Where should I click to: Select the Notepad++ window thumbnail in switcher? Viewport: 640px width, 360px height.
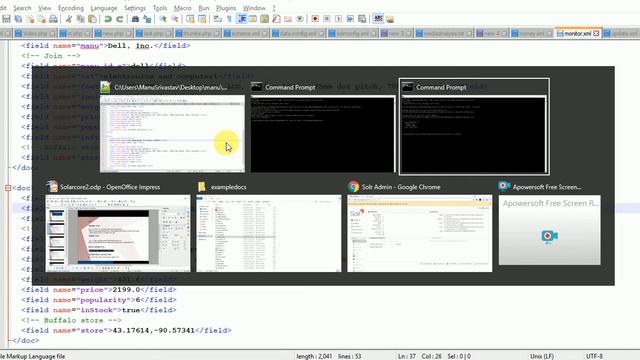pyautogui.click(x=172, y=133)
